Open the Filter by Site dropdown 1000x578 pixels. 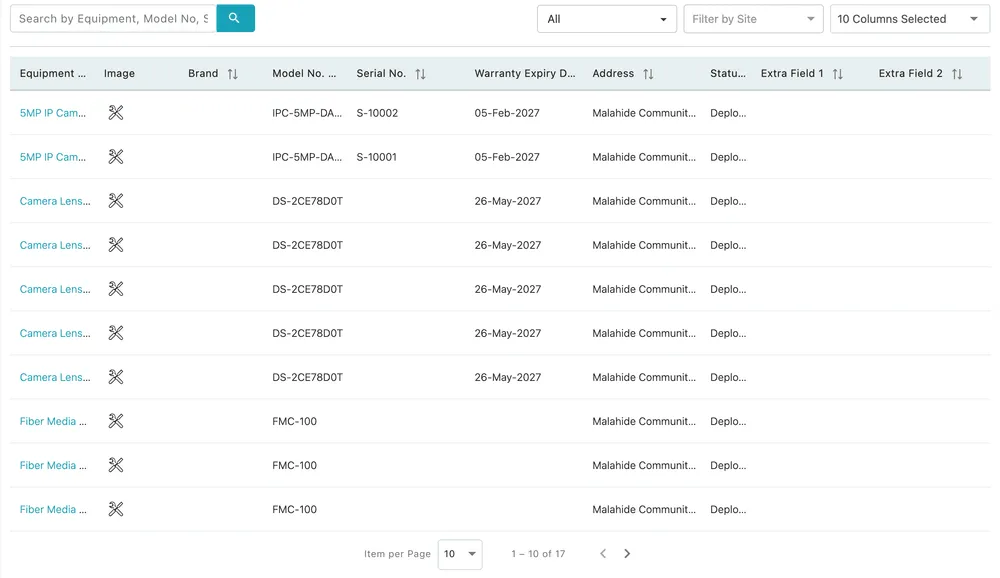point(753,19)
